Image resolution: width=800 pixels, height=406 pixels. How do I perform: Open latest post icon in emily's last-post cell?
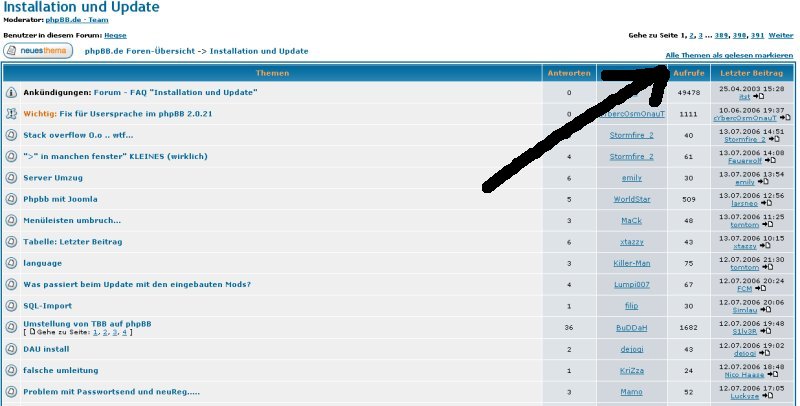(763, 183)
